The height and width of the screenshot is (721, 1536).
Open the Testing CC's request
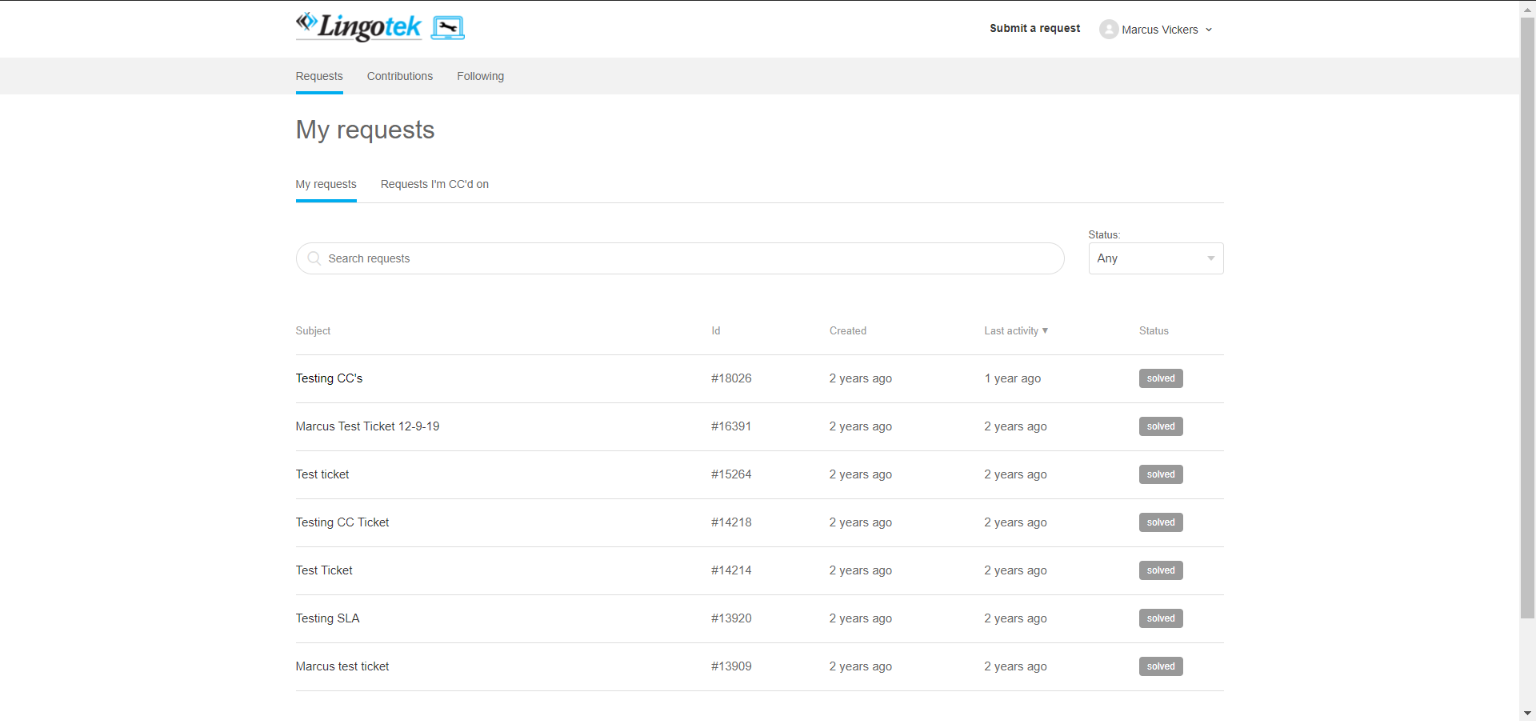click(x=329, y=379)
